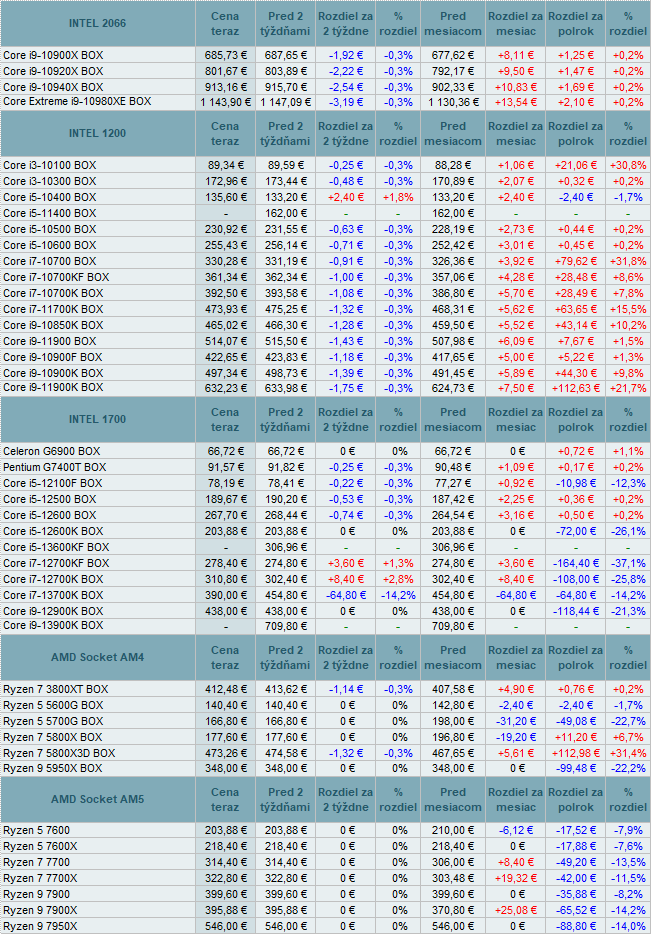Screen dimensions: 651x934
Task: Select Core i5-11400 BOX name
Action: (49, 213)
